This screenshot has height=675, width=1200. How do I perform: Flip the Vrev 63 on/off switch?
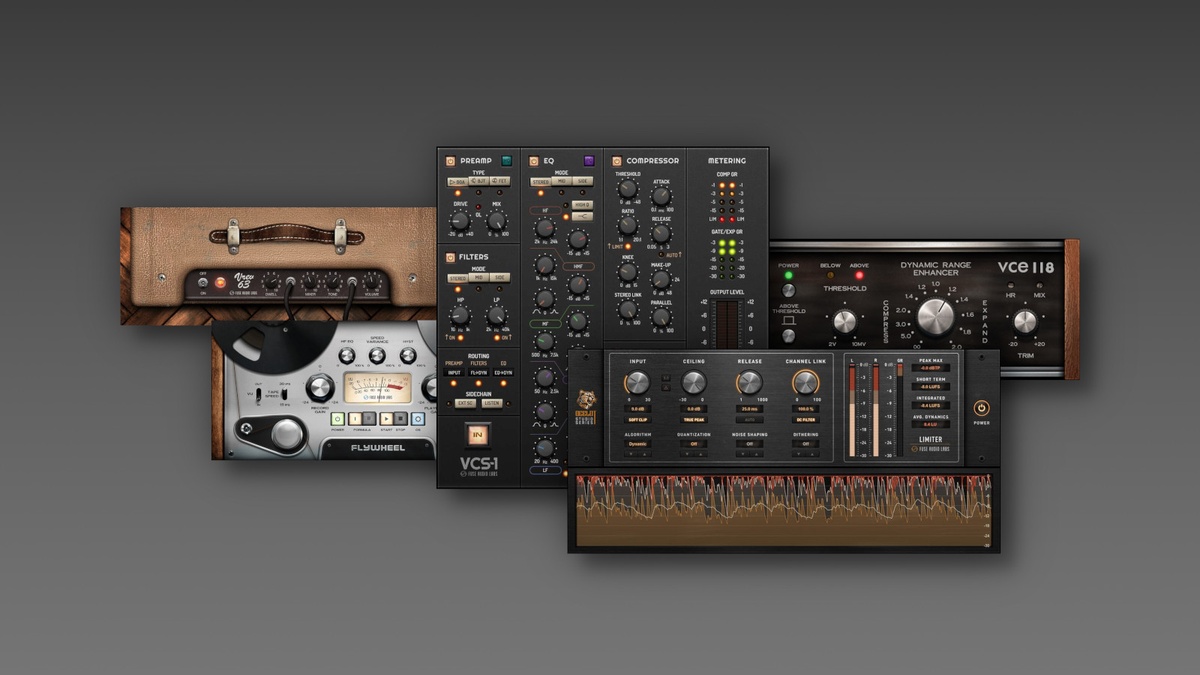[x=201, y=282]
